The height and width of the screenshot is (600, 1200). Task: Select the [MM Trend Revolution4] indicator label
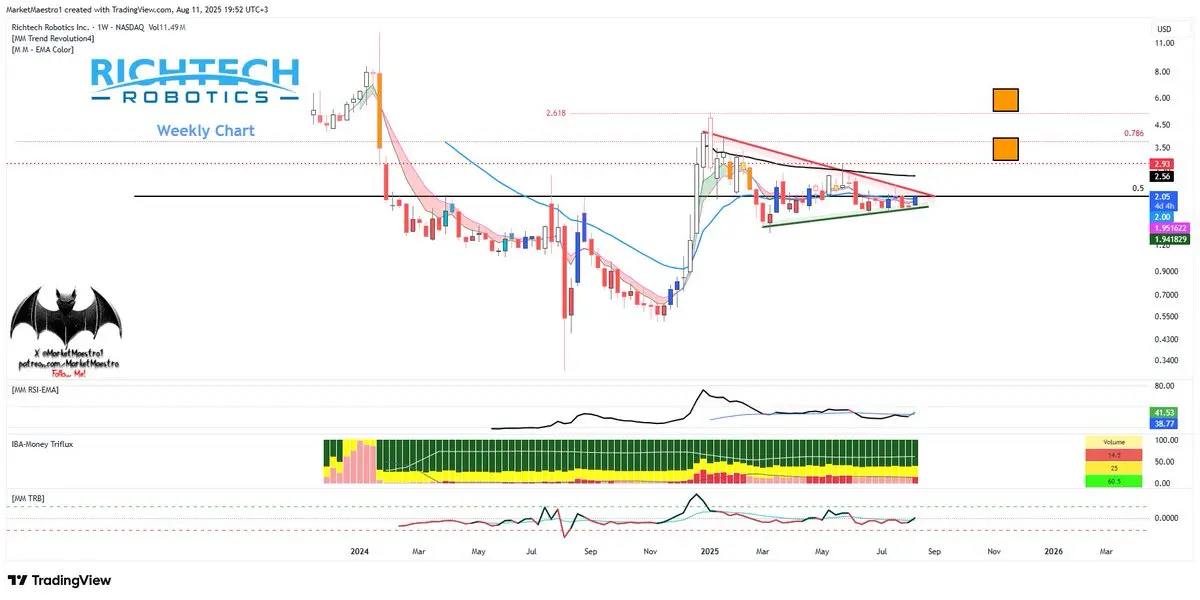(x=51, y=37)
